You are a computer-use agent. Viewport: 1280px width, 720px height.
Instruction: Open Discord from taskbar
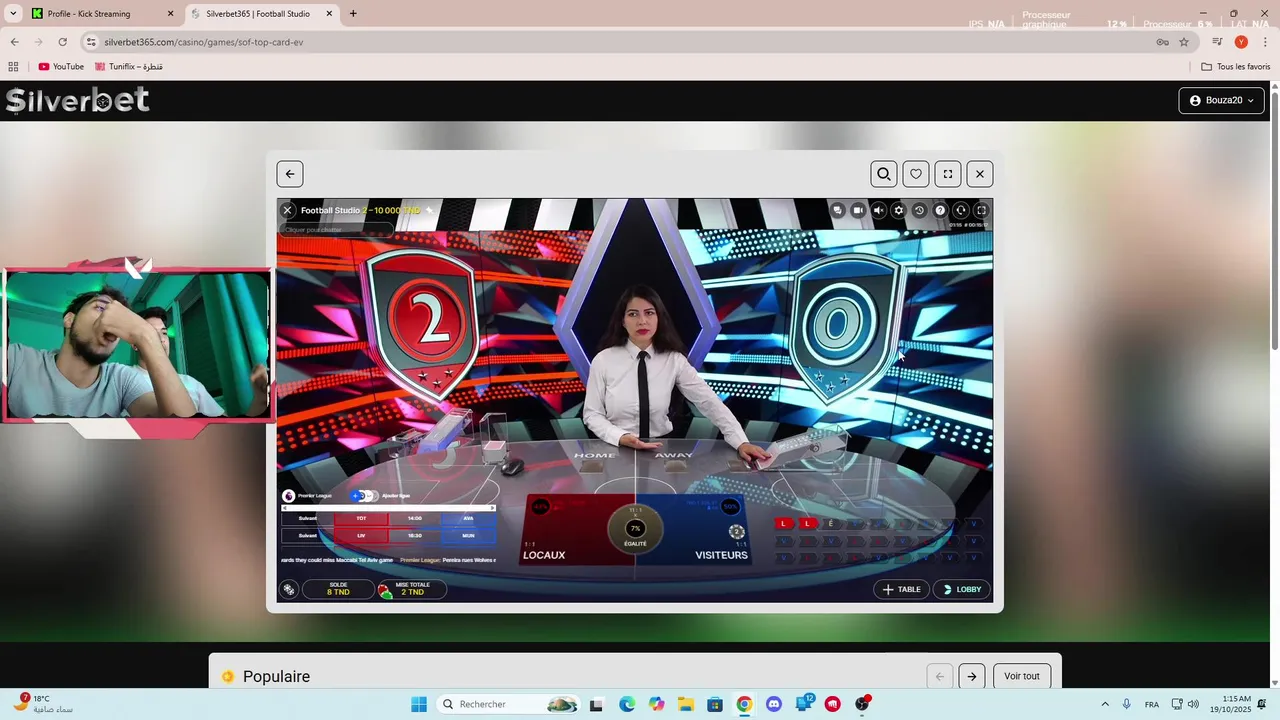click(x=773, y=704)
